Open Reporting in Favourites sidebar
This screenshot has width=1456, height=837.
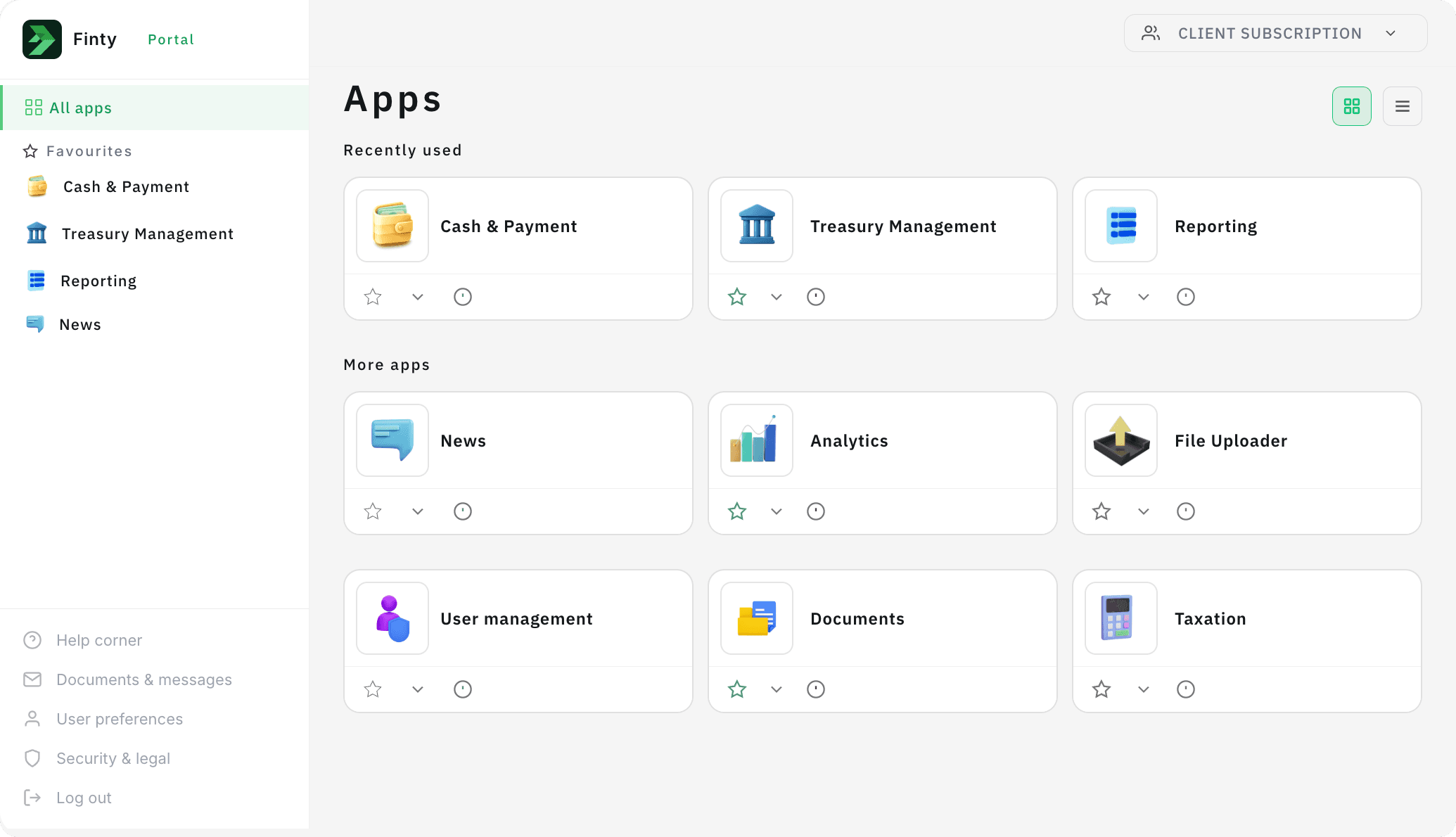click(x=81, y=281)
